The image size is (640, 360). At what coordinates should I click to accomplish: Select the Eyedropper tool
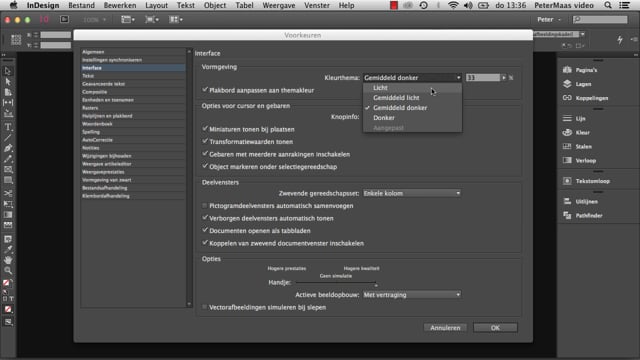8,249
